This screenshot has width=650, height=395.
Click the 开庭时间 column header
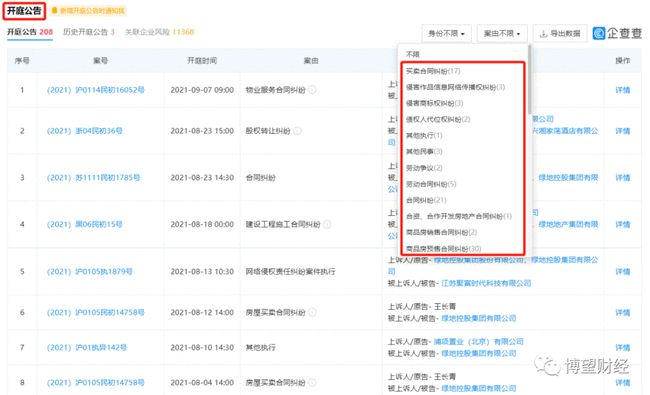tap(202, 61)
